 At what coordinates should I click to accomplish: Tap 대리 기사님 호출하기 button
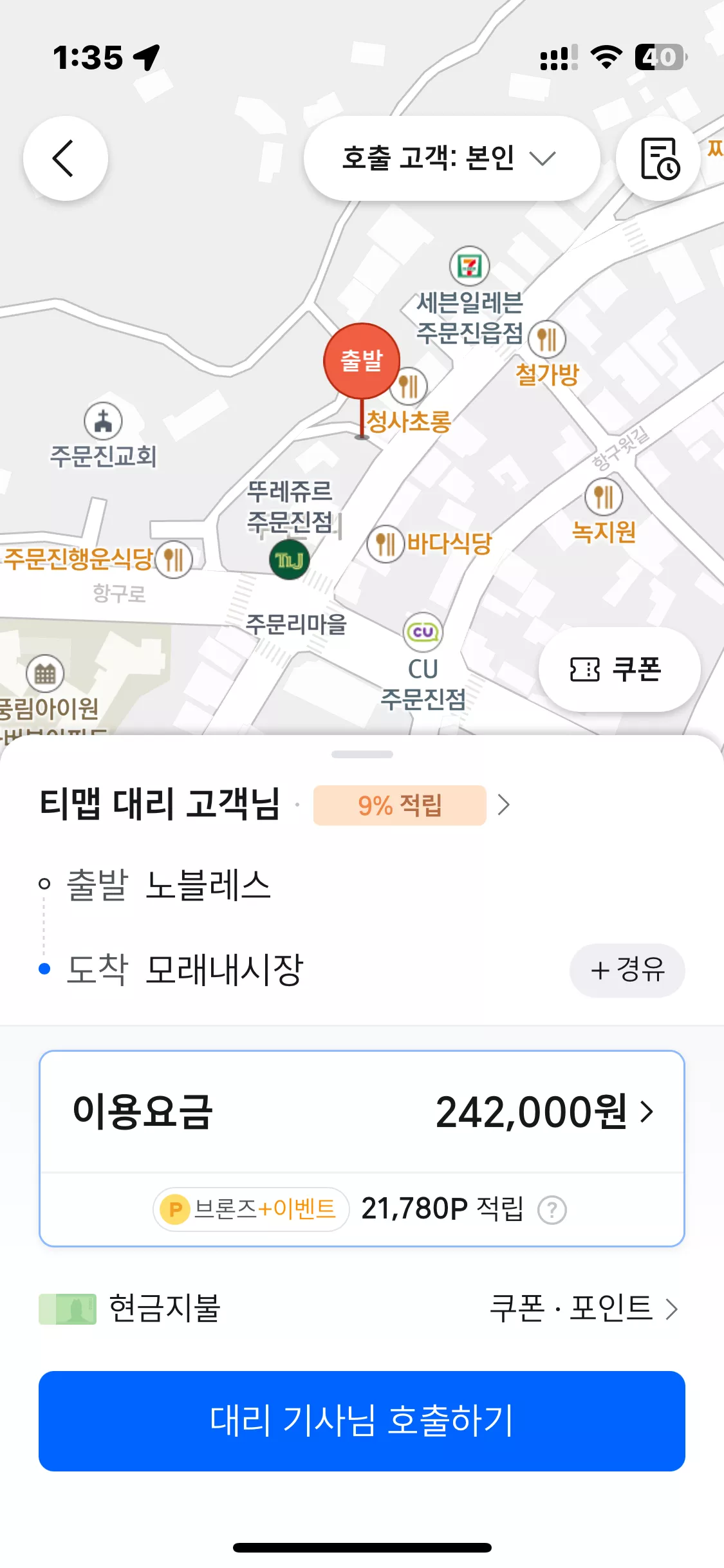tap(362, 1421)
